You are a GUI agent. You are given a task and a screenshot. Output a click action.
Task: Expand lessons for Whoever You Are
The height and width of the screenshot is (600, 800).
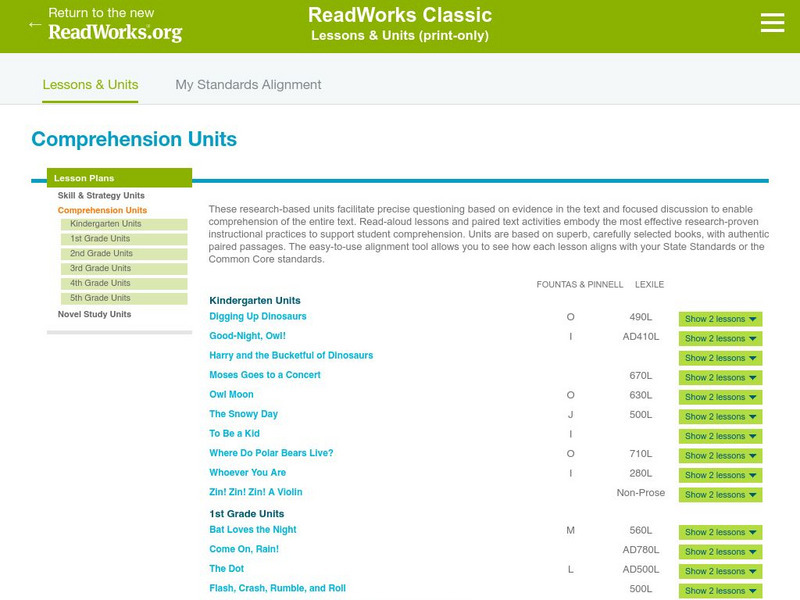pyautogui.click(x=720, y=475)
